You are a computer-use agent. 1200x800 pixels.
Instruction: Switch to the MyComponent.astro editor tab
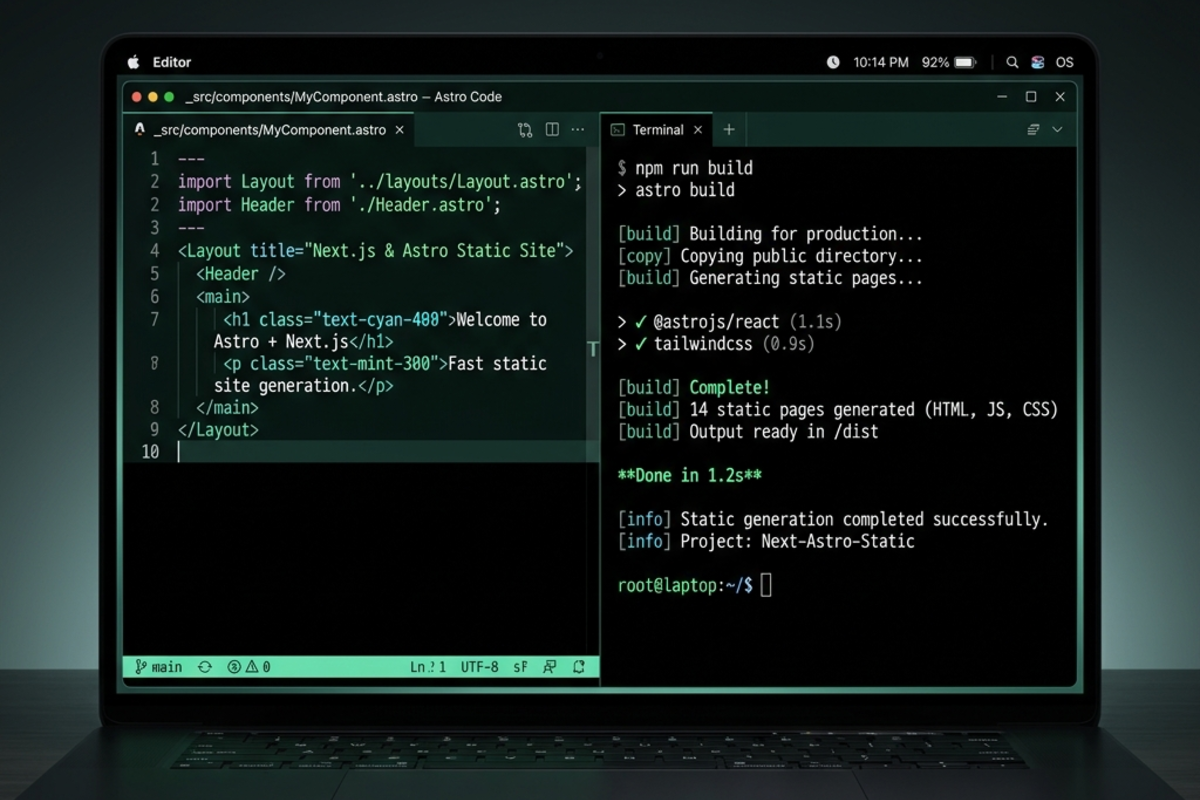click(268, 130)
